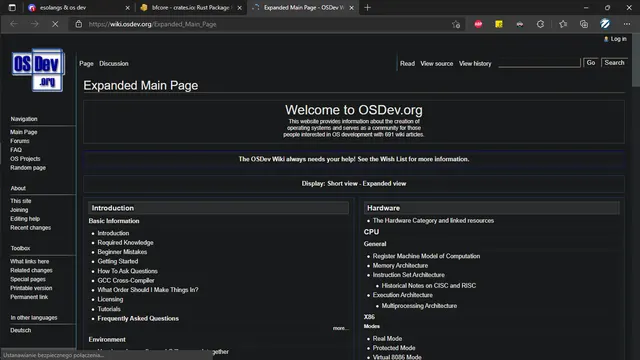Open Related changes in Toolbox
Screen dimensions: 640x360
[31, 271]
